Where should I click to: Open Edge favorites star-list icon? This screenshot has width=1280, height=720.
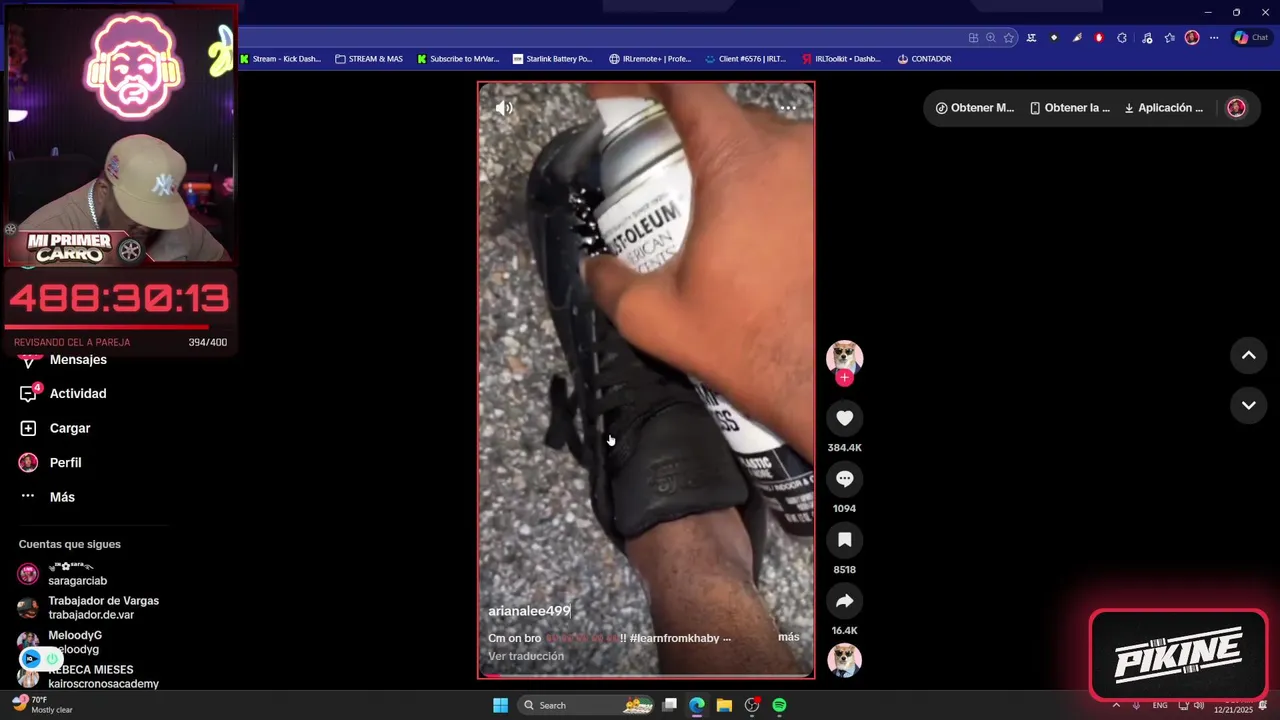tap(1169, 38)
